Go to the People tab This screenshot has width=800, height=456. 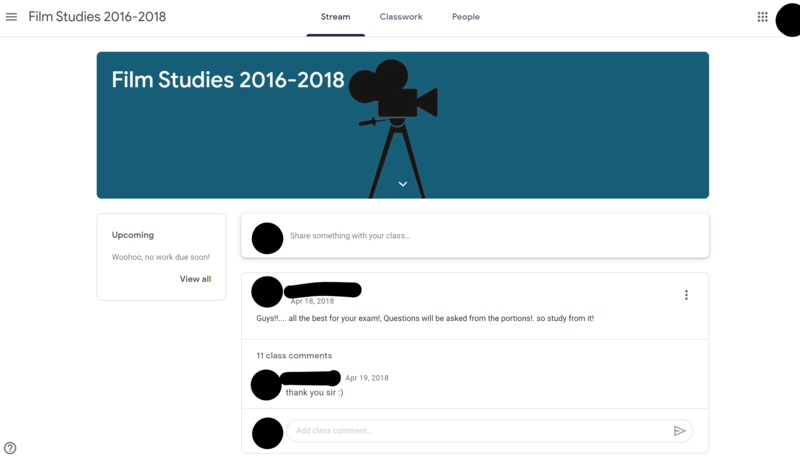(465, 17)
